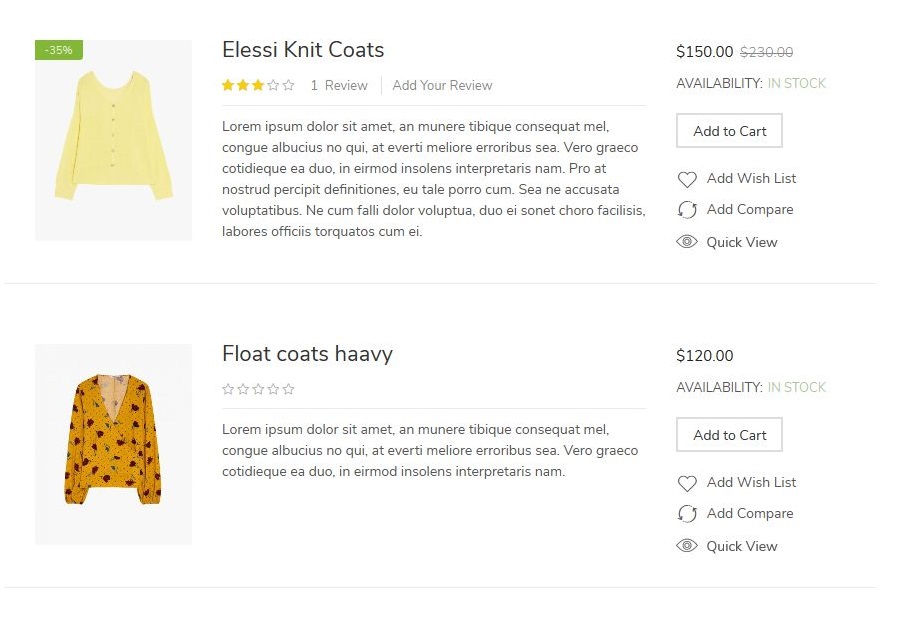Open Elessi Knit Coats product title
Viewport: 899px width, 625px height.
pyautogui.click(x=303, y=50)
